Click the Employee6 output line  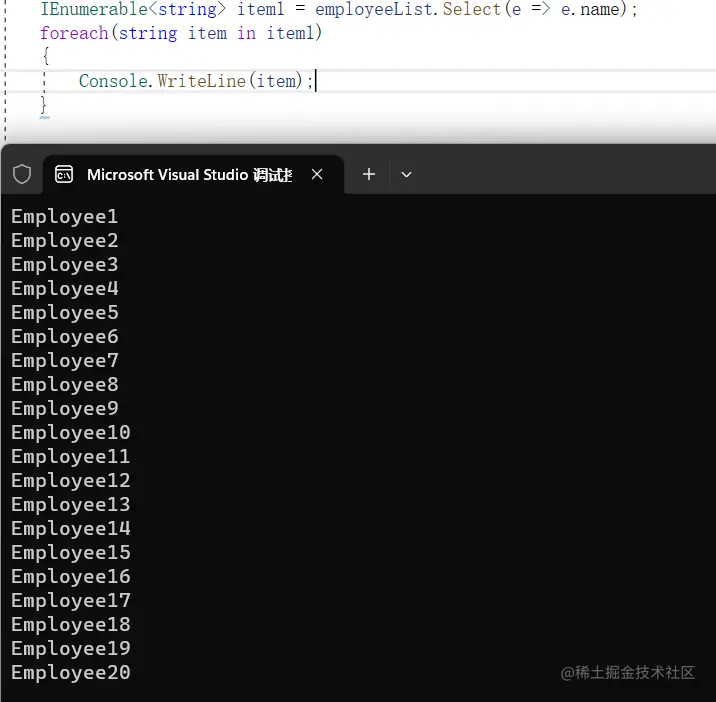pyautogui.click(x=64, y=337)
